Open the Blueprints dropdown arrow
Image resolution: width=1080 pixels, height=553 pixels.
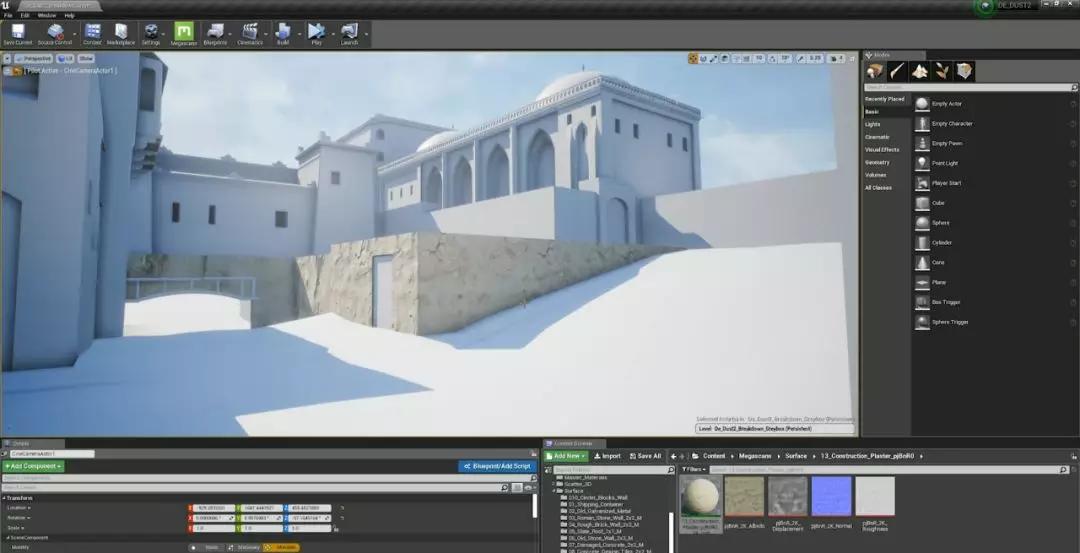coord(231,34)
